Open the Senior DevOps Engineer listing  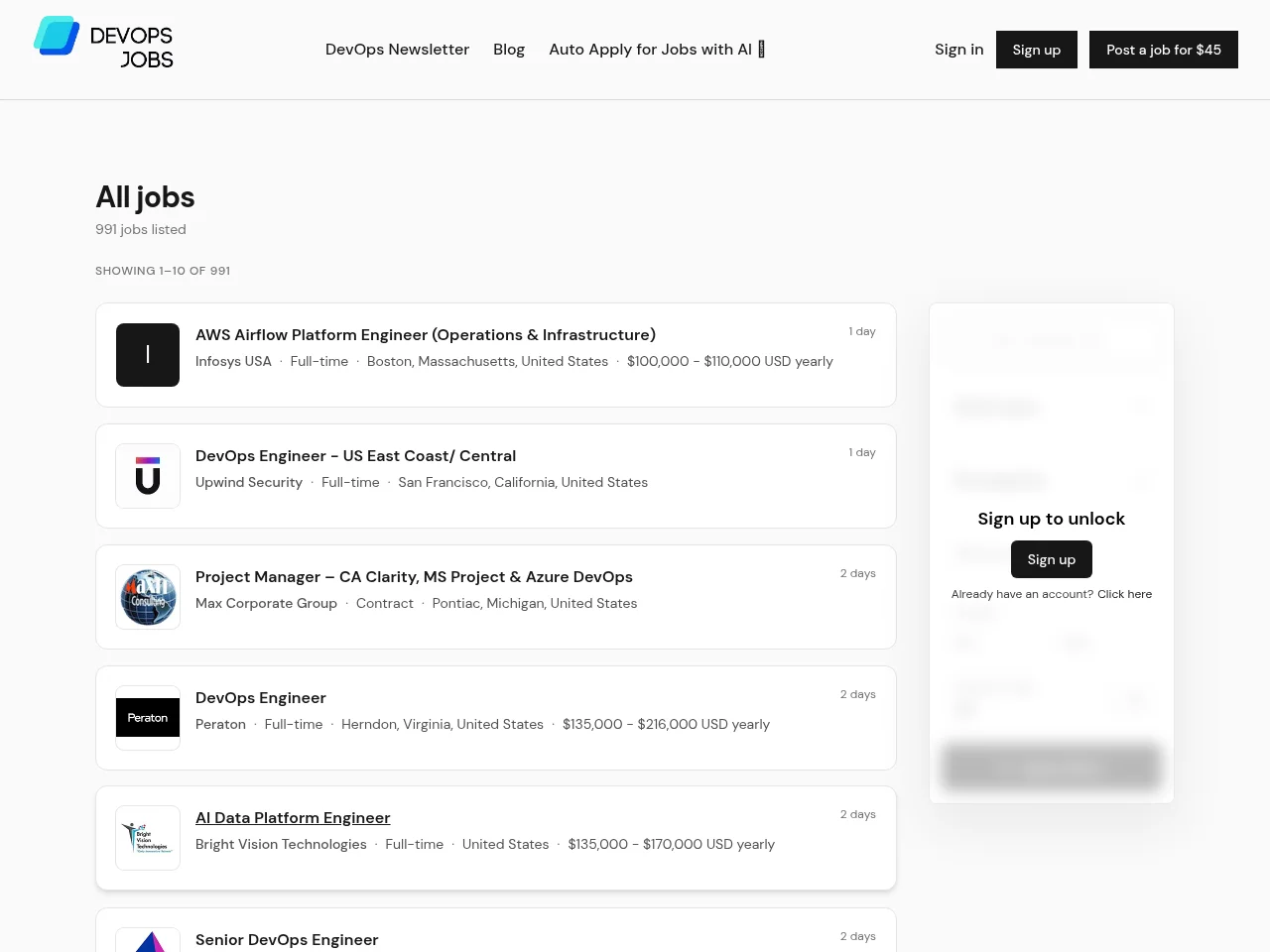coord(287,940)
